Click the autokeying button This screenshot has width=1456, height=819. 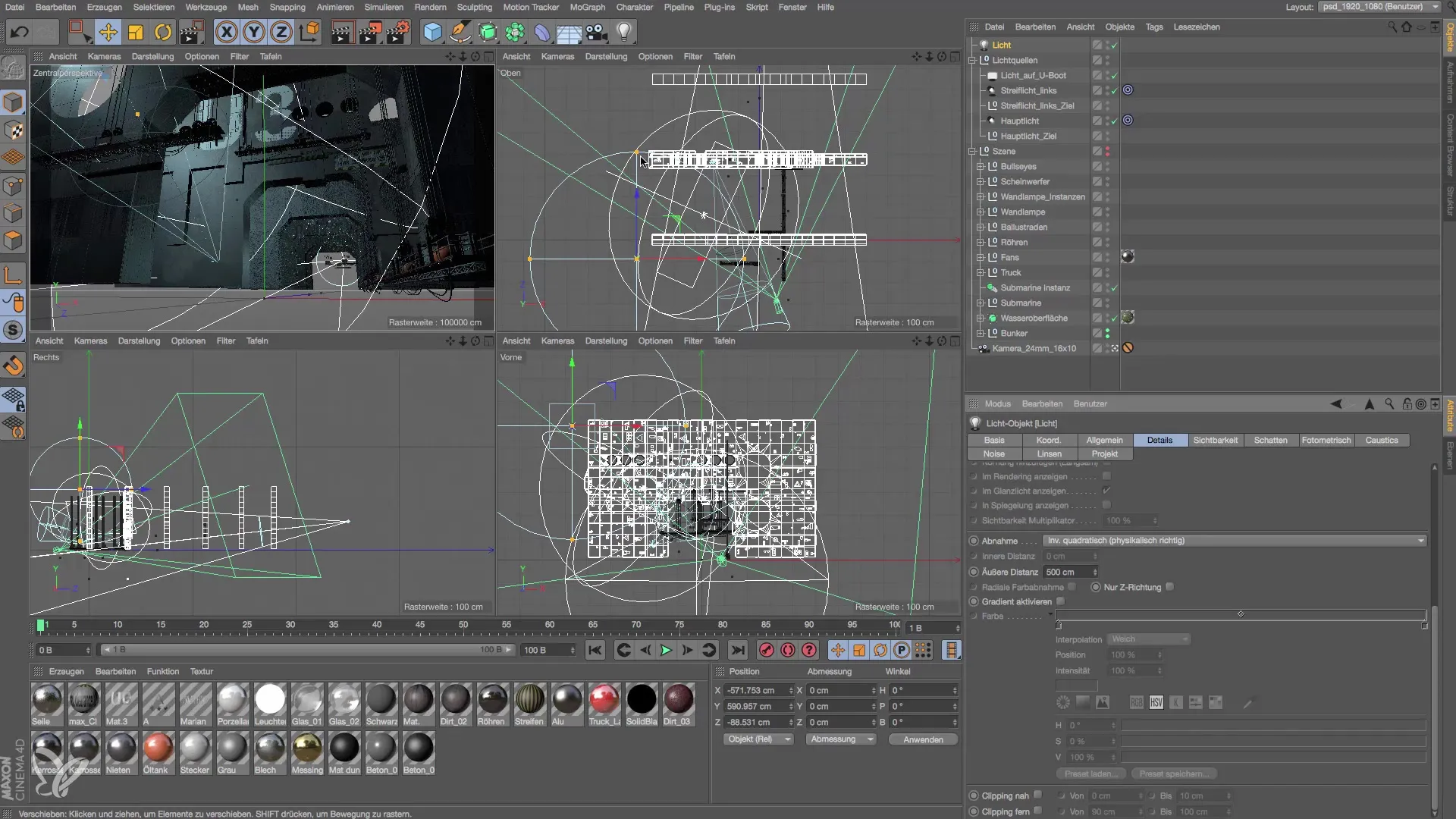point(788,650)
